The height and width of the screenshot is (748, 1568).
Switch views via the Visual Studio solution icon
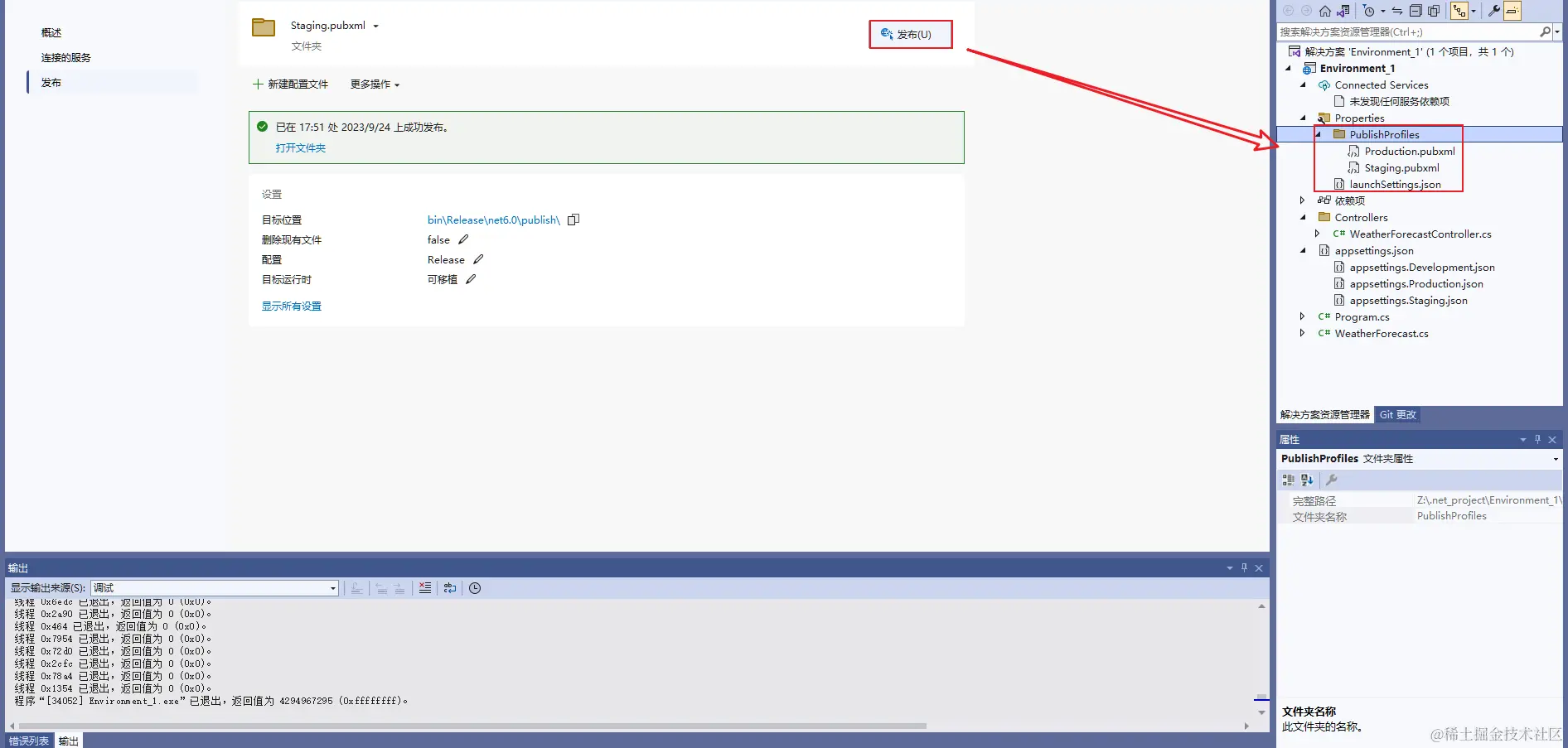pos(1343,11)
